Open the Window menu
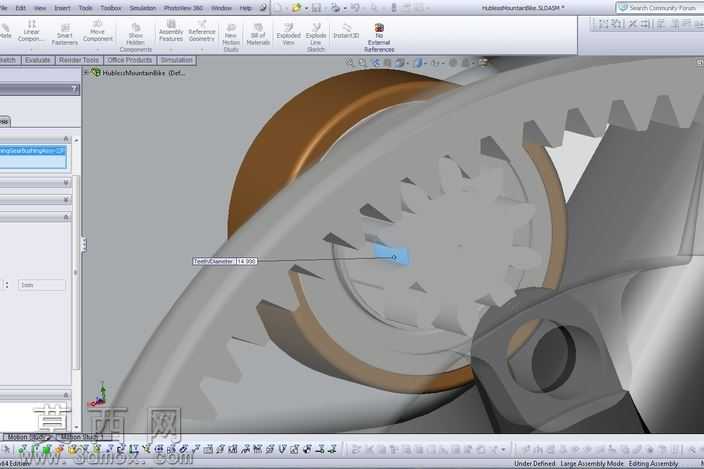This screenshot has width=704, height=469. coord(221,8)
